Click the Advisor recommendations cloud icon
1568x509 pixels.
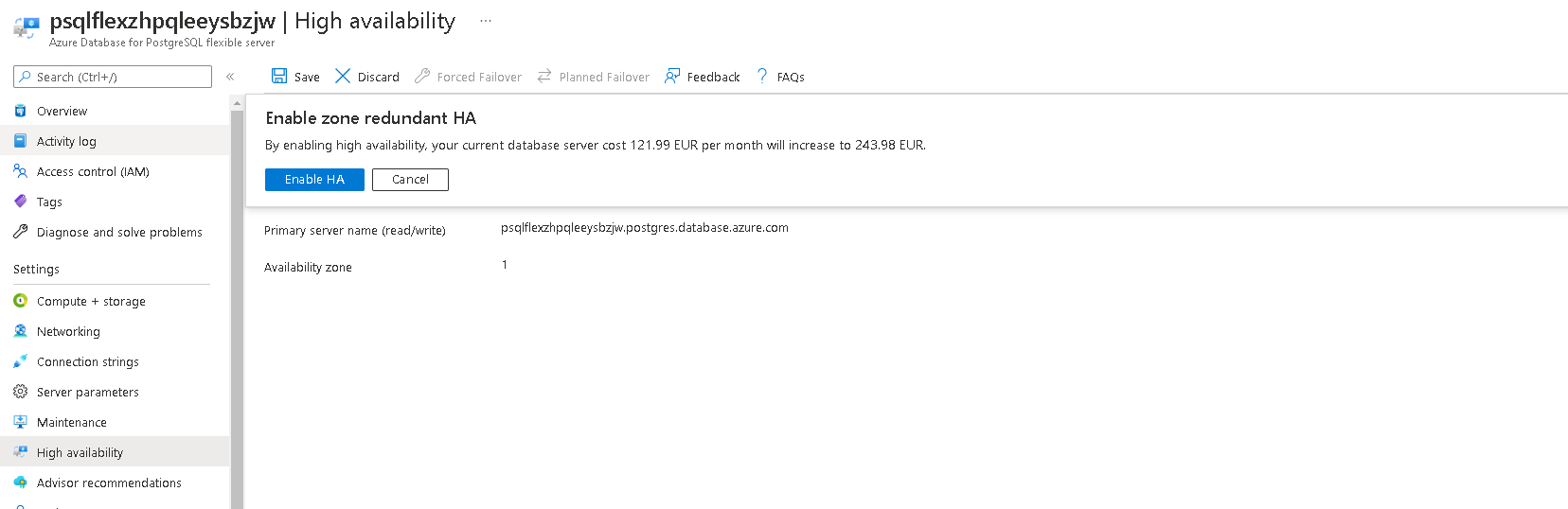pos(20,483)
